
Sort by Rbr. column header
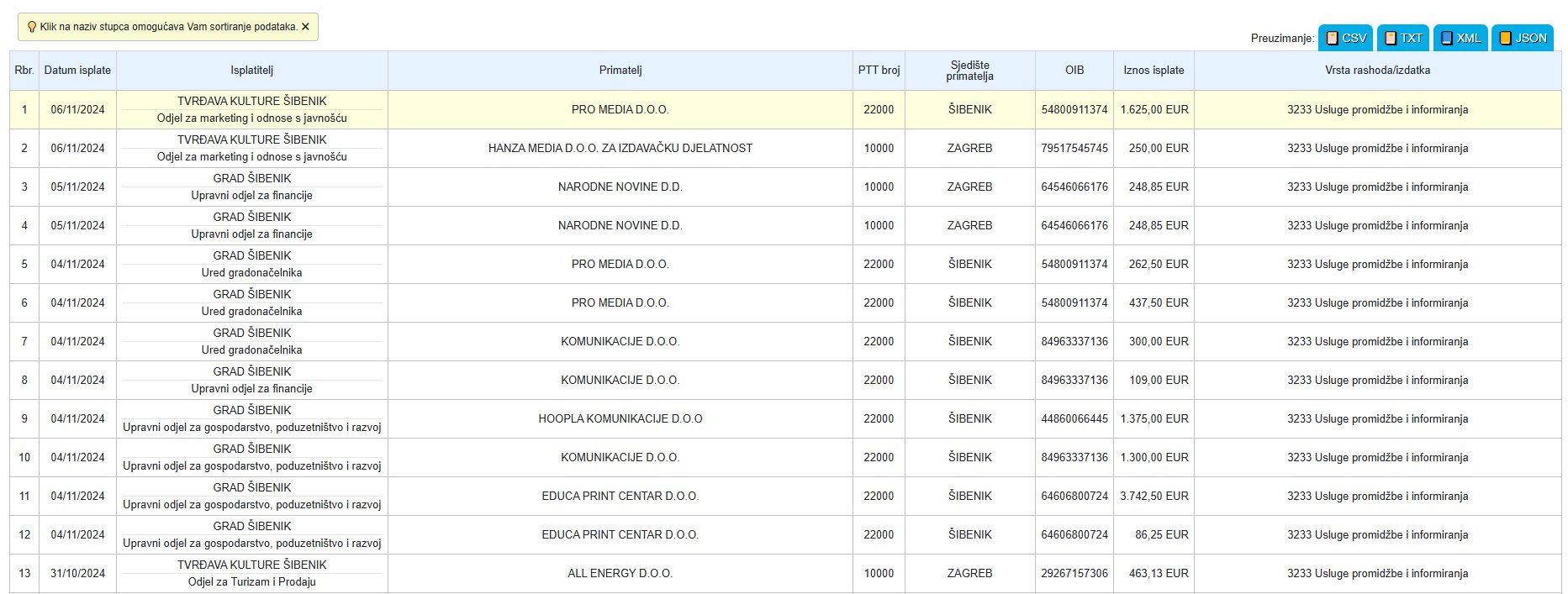click(x=24, y=71)
